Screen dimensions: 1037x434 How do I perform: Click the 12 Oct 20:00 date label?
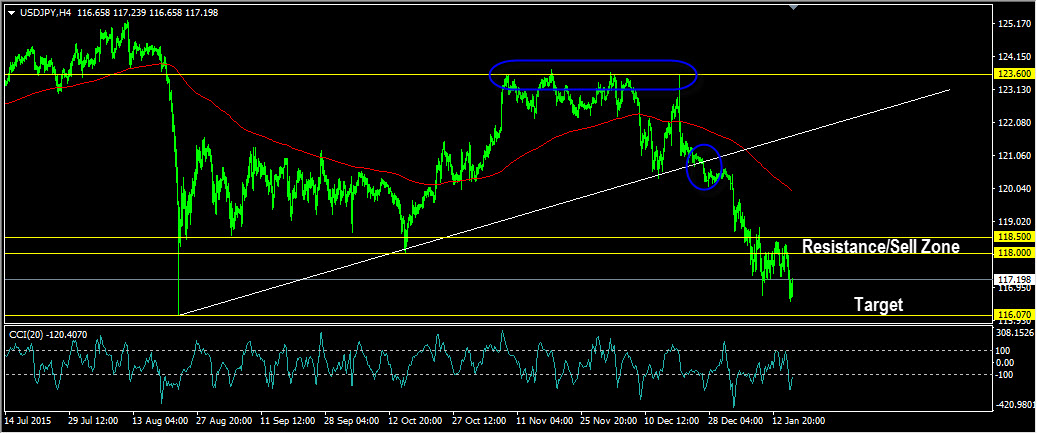click(x=417, y=421)
